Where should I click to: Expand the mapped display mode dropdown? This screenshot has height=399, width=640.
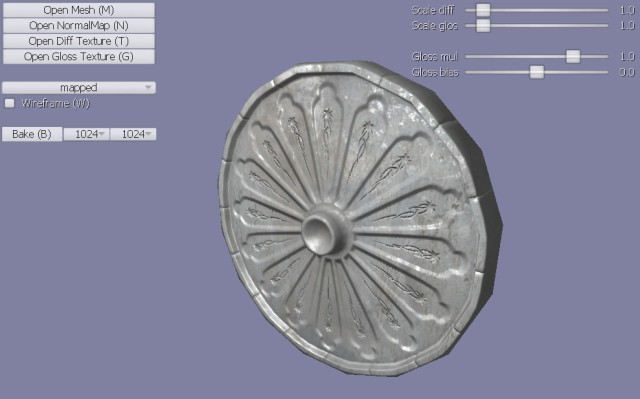click(x=79, y=87)
